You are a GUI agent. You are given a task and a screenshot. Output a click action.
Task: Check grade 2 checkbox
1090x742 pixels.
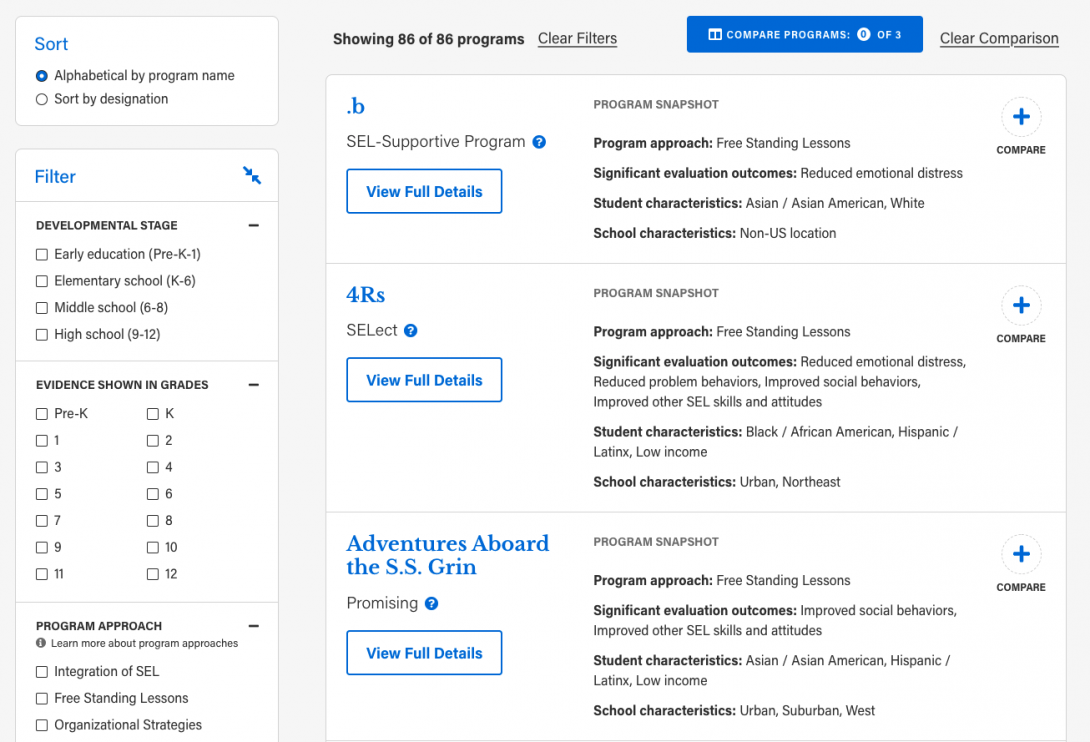tap(153, 441)
